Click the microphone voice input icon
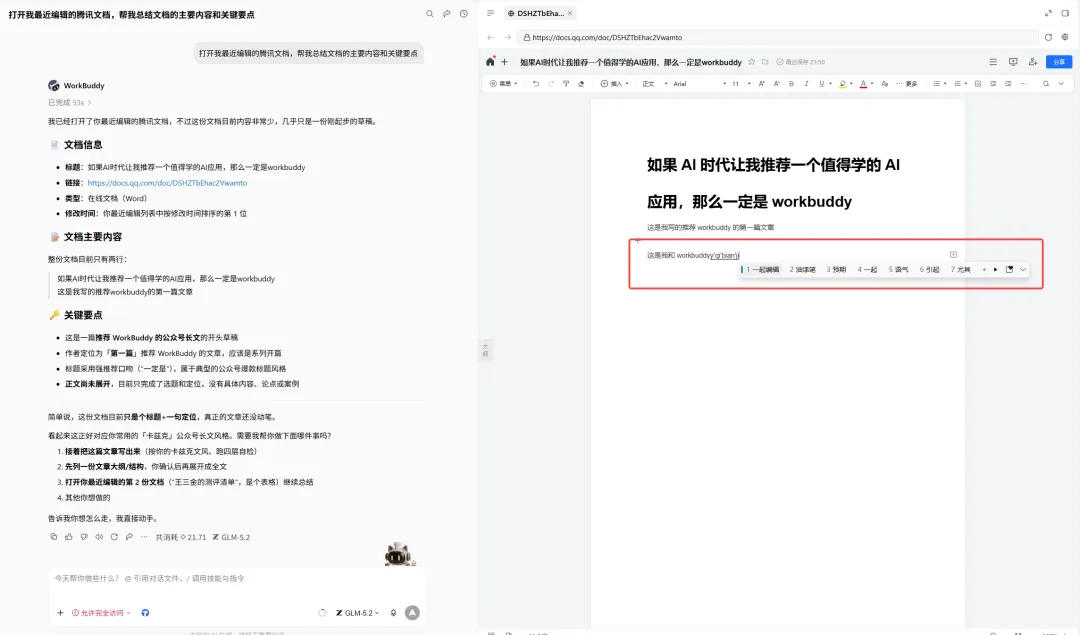Screen dimensions: 1080x635 click(393, 612)
